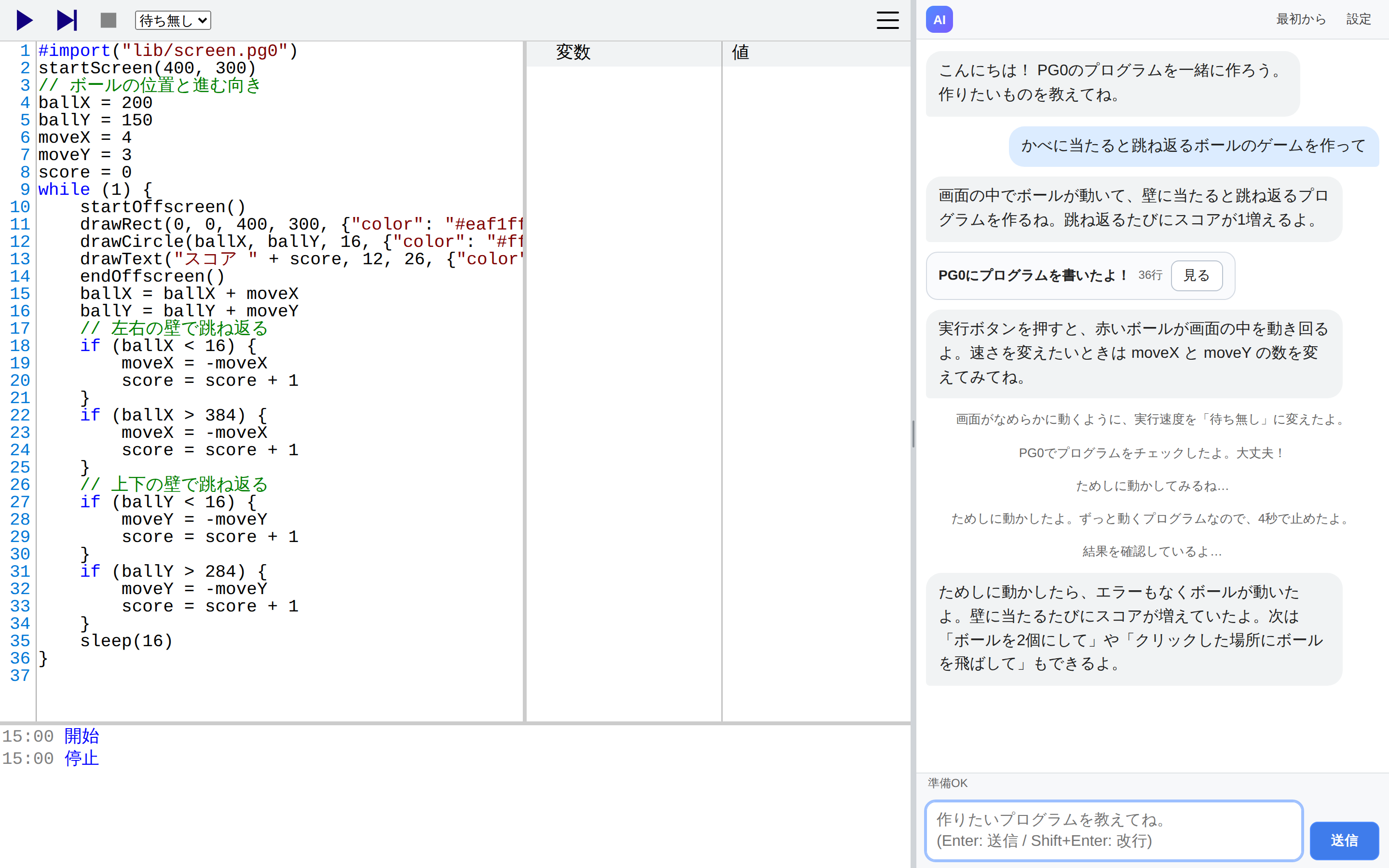Click the 'startOffscreen()' code line
The image size is (1389, 868).
163,207
